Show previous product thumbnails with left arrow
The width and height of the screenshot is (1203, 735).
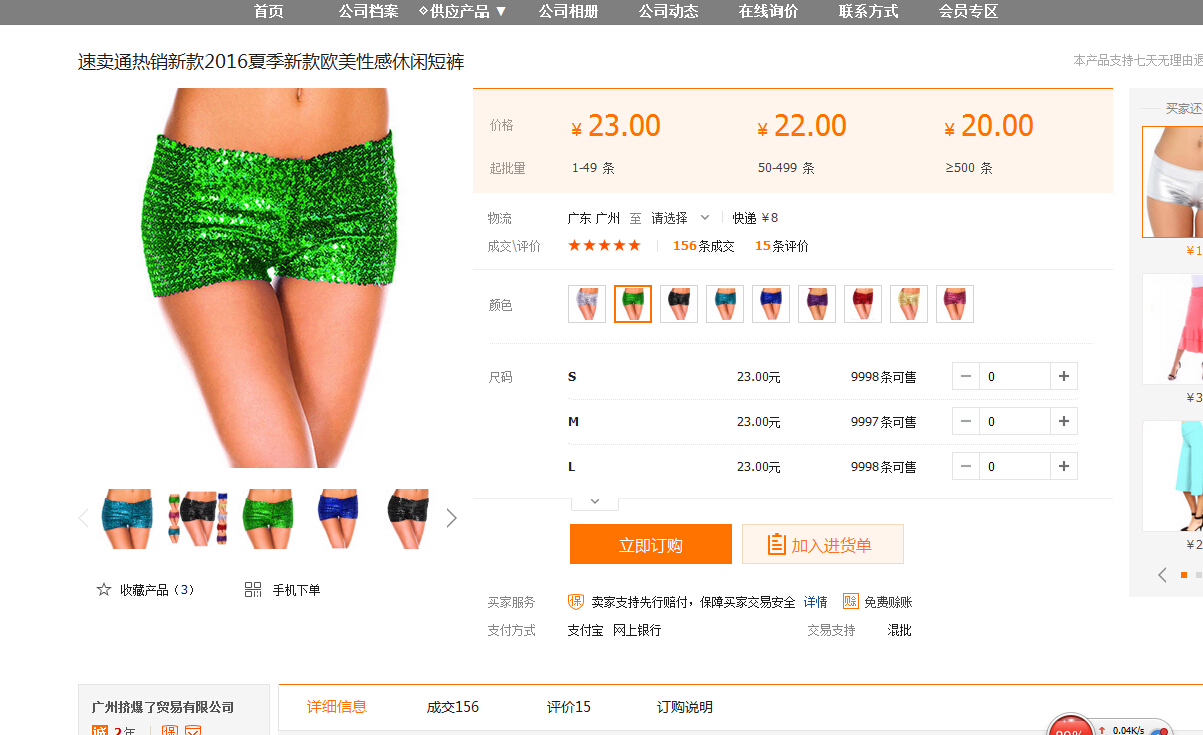pos(83,518)
